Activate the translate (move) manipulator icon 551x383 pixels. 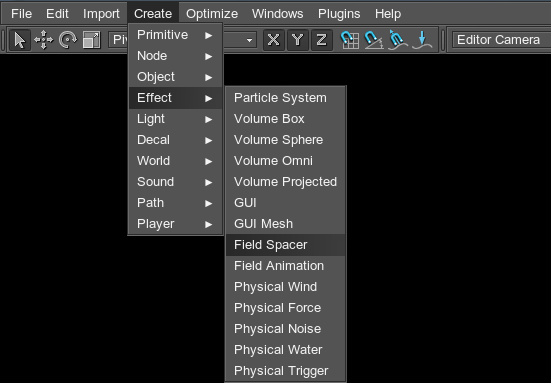tap(44, 40)
